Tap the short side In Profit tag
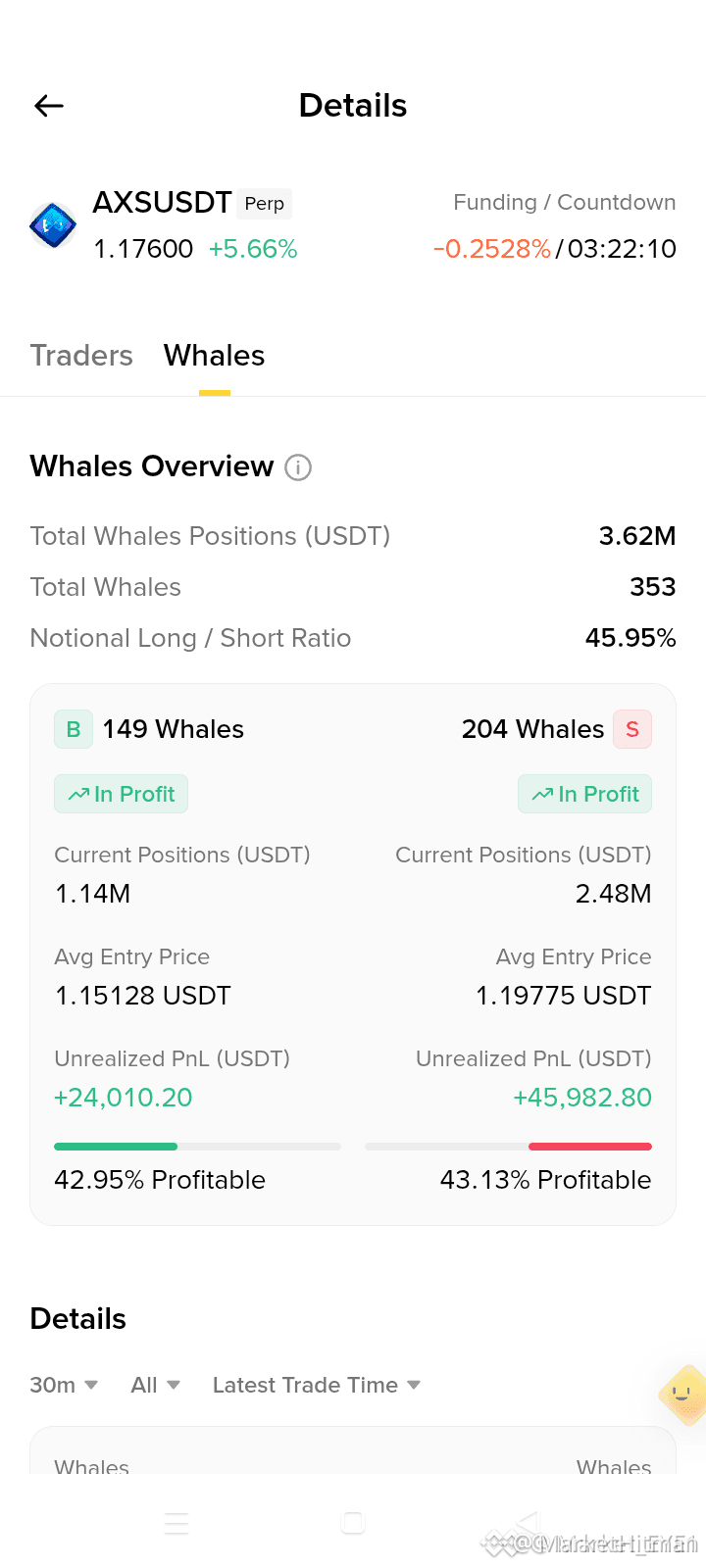This screenshot has height=1568, width=706. coord(584,794)
